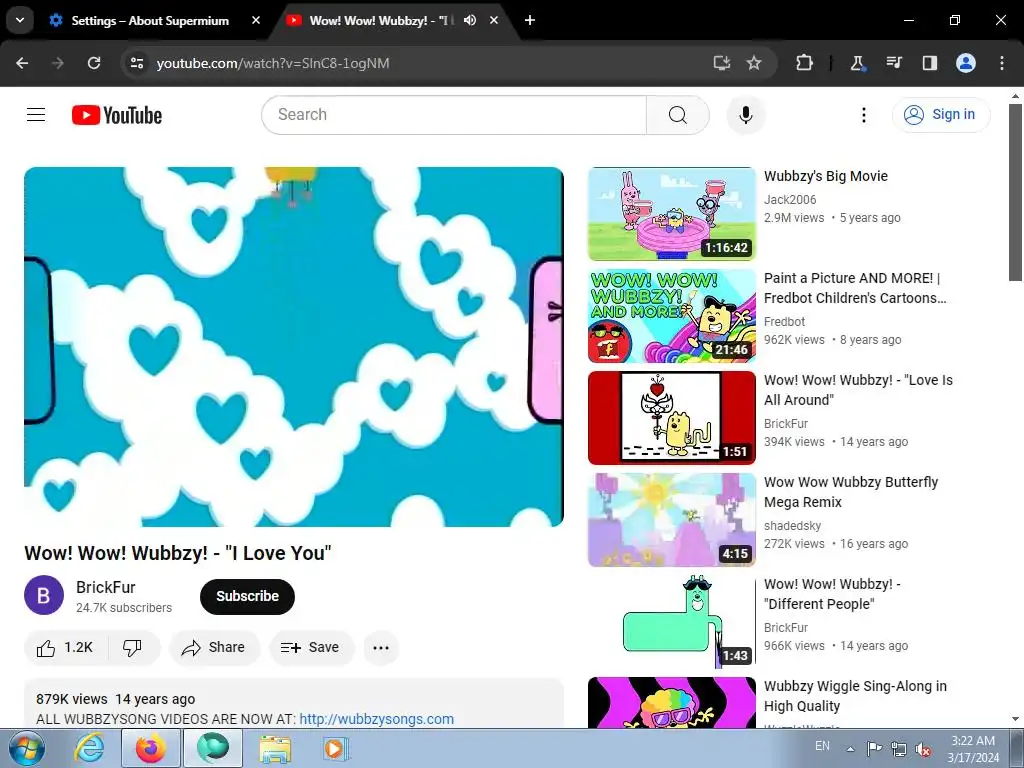Close the YouTube tab
The image size is (1024, 768).
coord(494,20)
